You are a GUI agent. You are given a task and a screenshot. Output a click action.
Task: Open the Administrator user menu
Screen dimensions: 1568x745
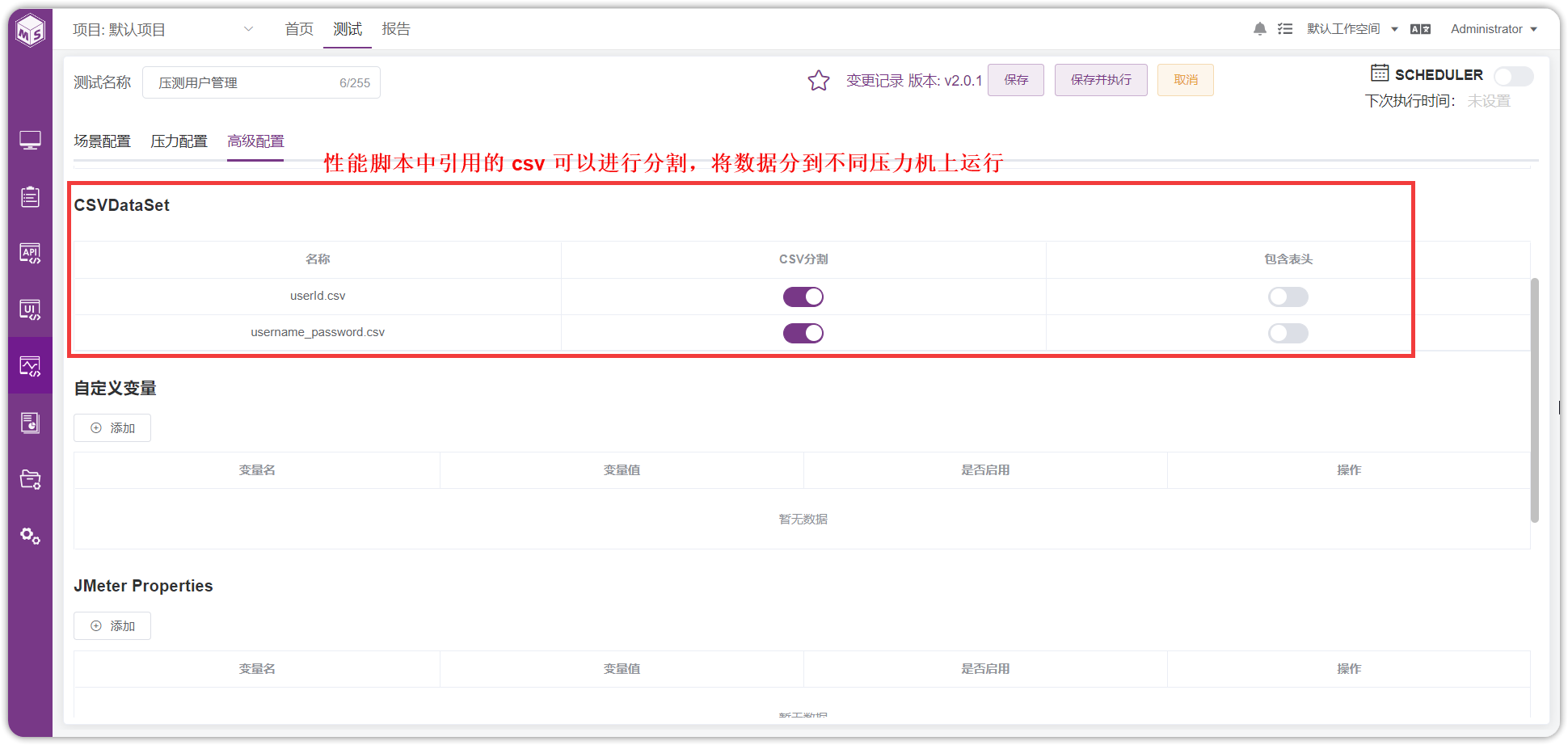(1494, 29)
